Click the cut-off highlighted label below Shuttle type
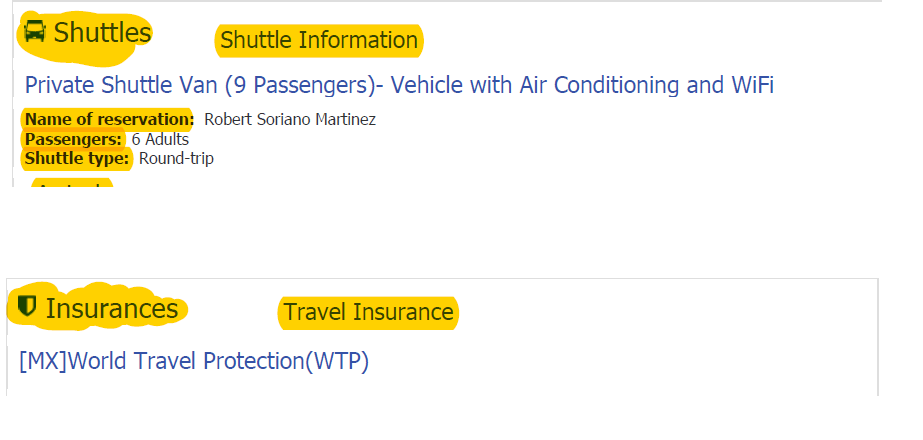Image resolution: width=923 pixels, height=440 pixels. click(70, 184)
